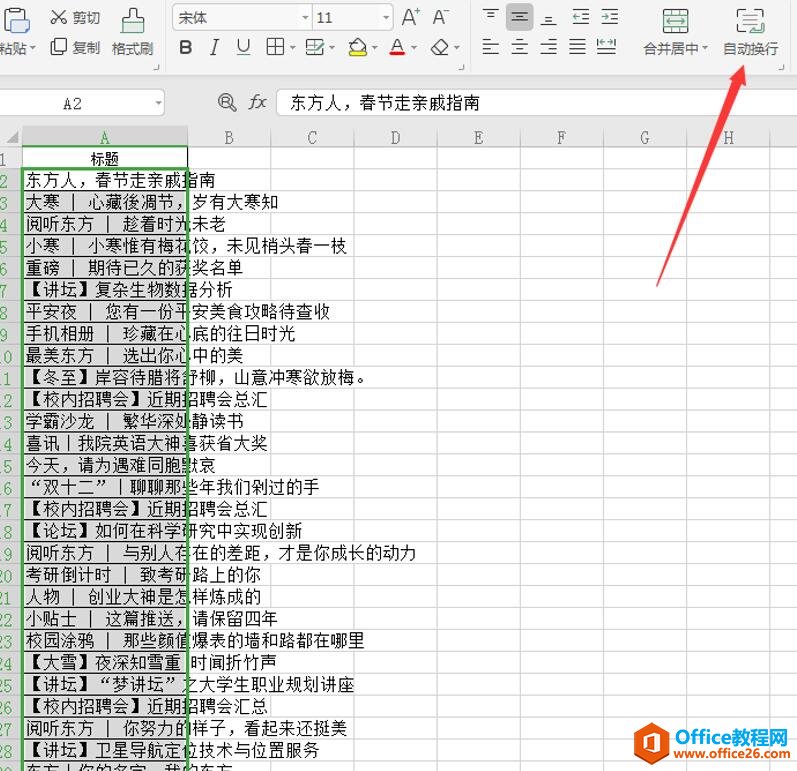Select cell 学霸沙龙｜繁华深处静读书
The width and height of the screenshot is (797, 771).
(x=105, y=421)
